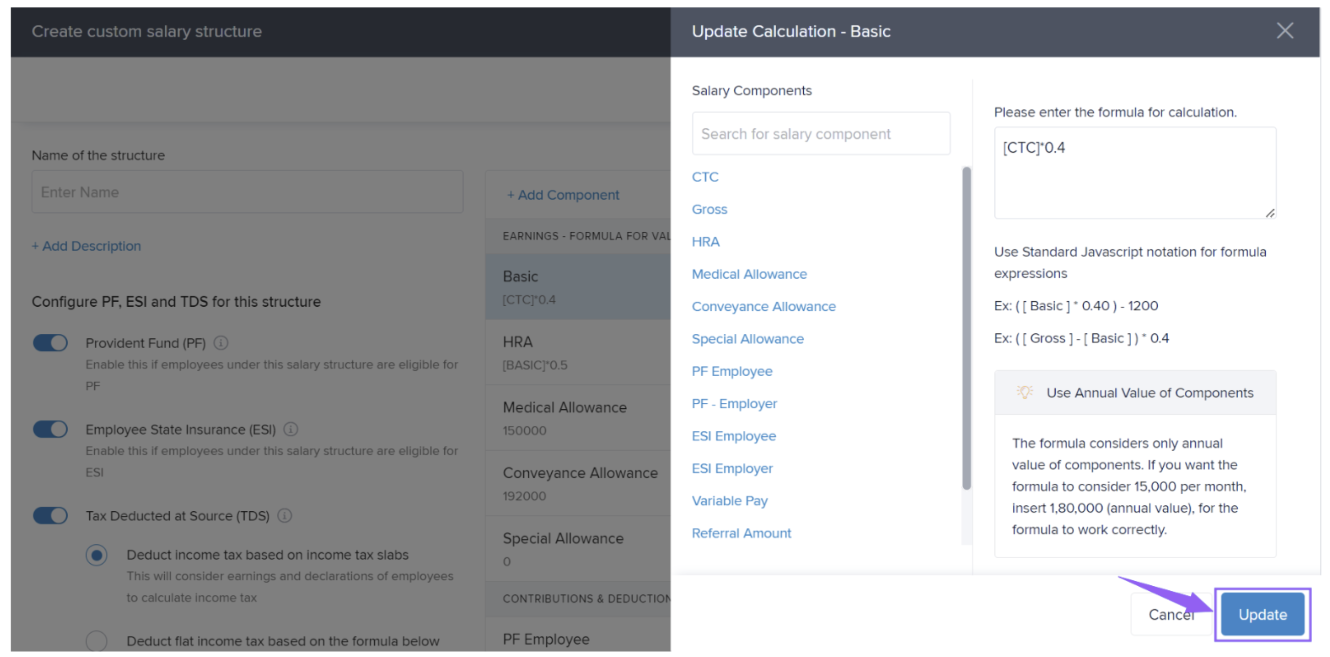Insert CTC component into formula
The height and width of the screenshot is (657, 1330).
click(705, 177)
